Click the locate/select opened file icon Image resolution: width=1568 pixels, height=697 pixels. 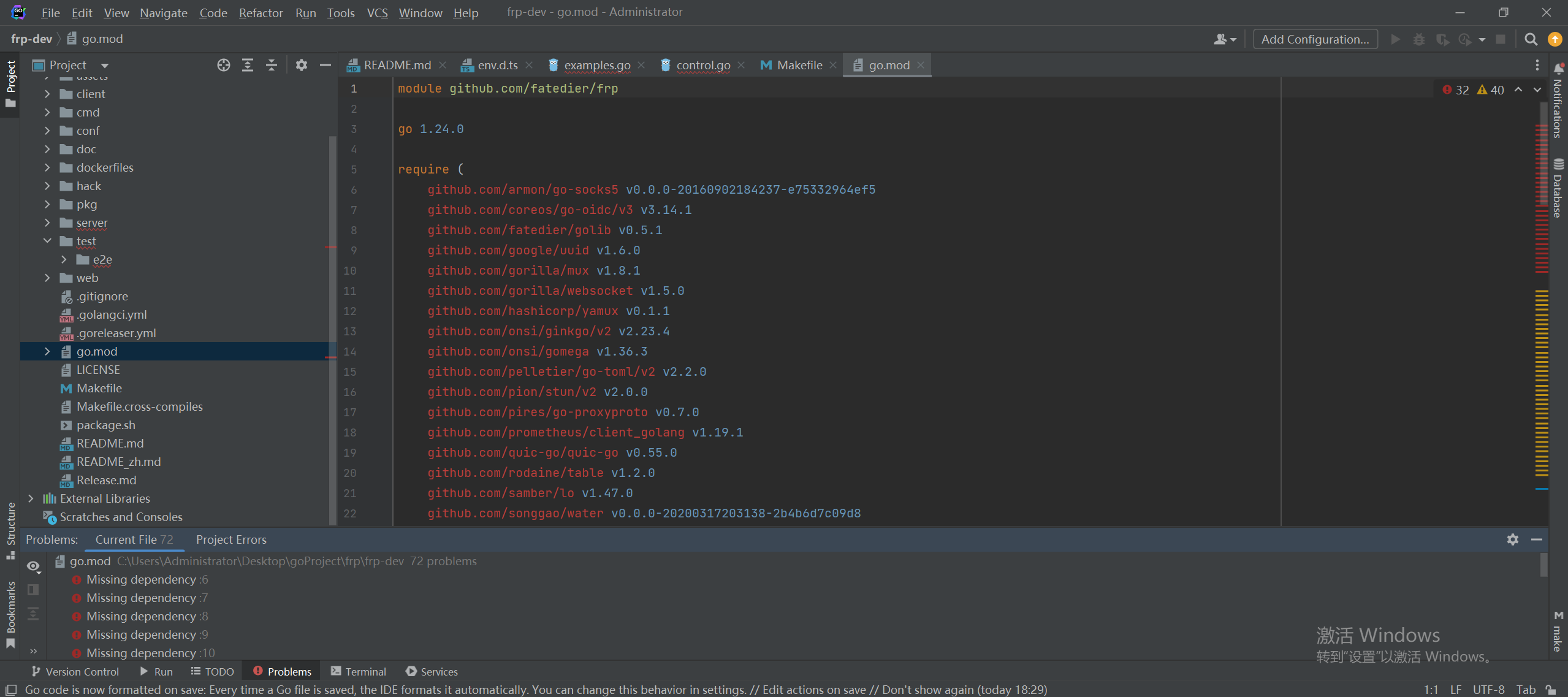[x=224, y=65]
